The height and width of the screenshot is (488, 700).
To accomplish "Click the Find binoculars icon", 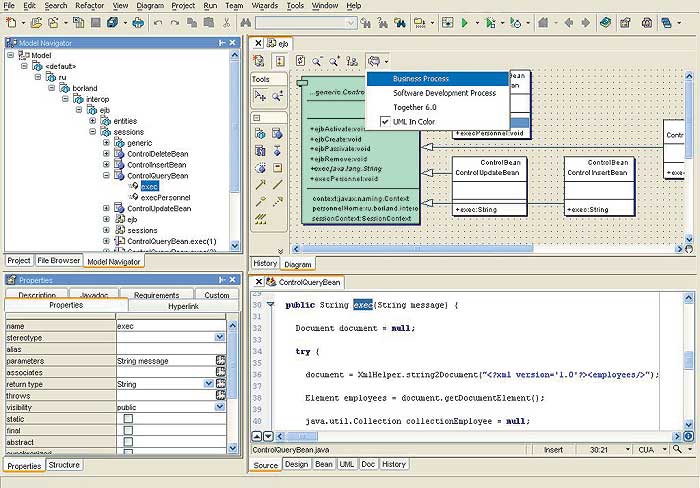I will (x=245, y=22).
